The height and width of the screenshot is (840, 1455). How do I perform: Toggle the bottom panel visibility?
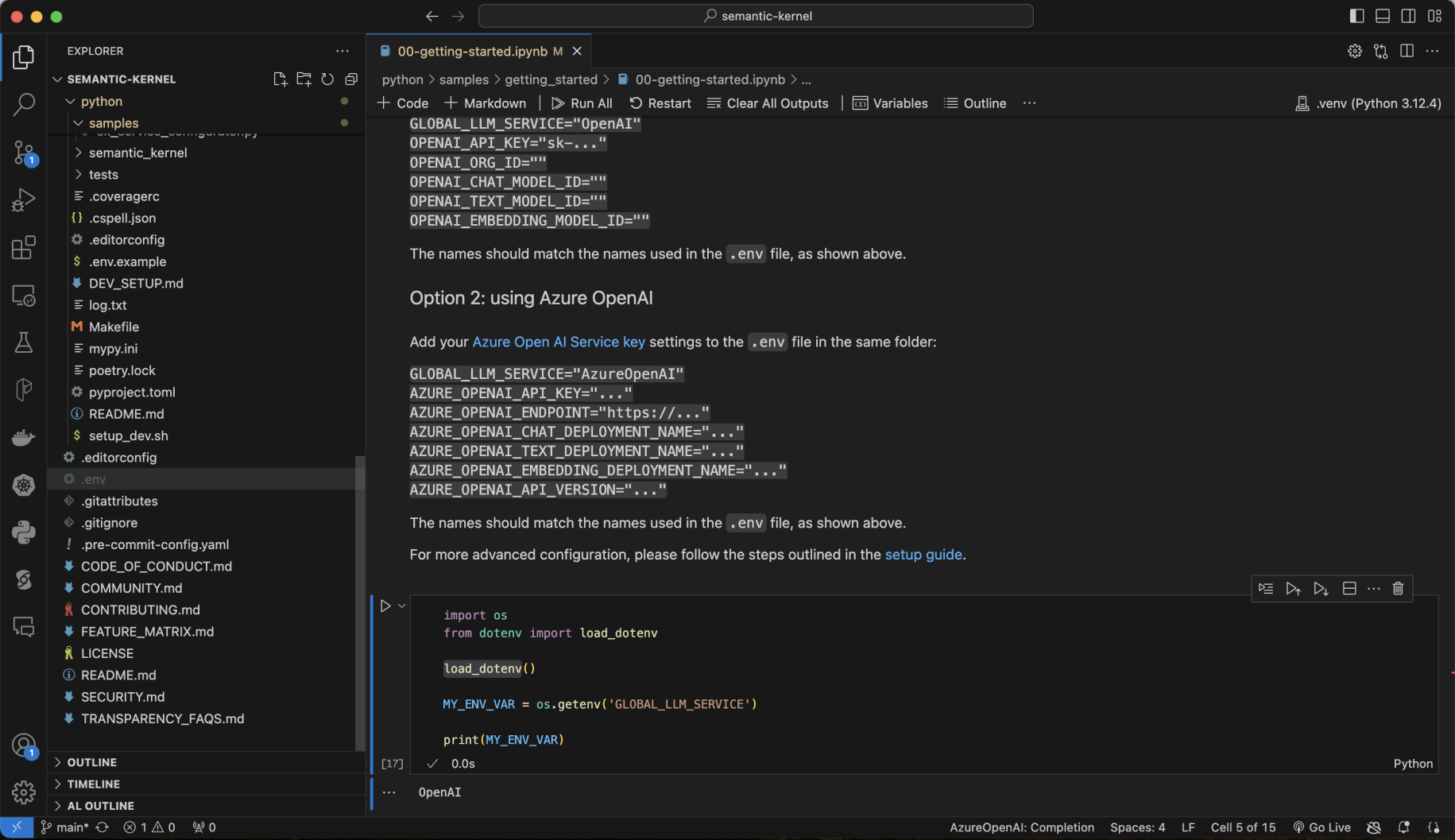[x=1383, y=16]
